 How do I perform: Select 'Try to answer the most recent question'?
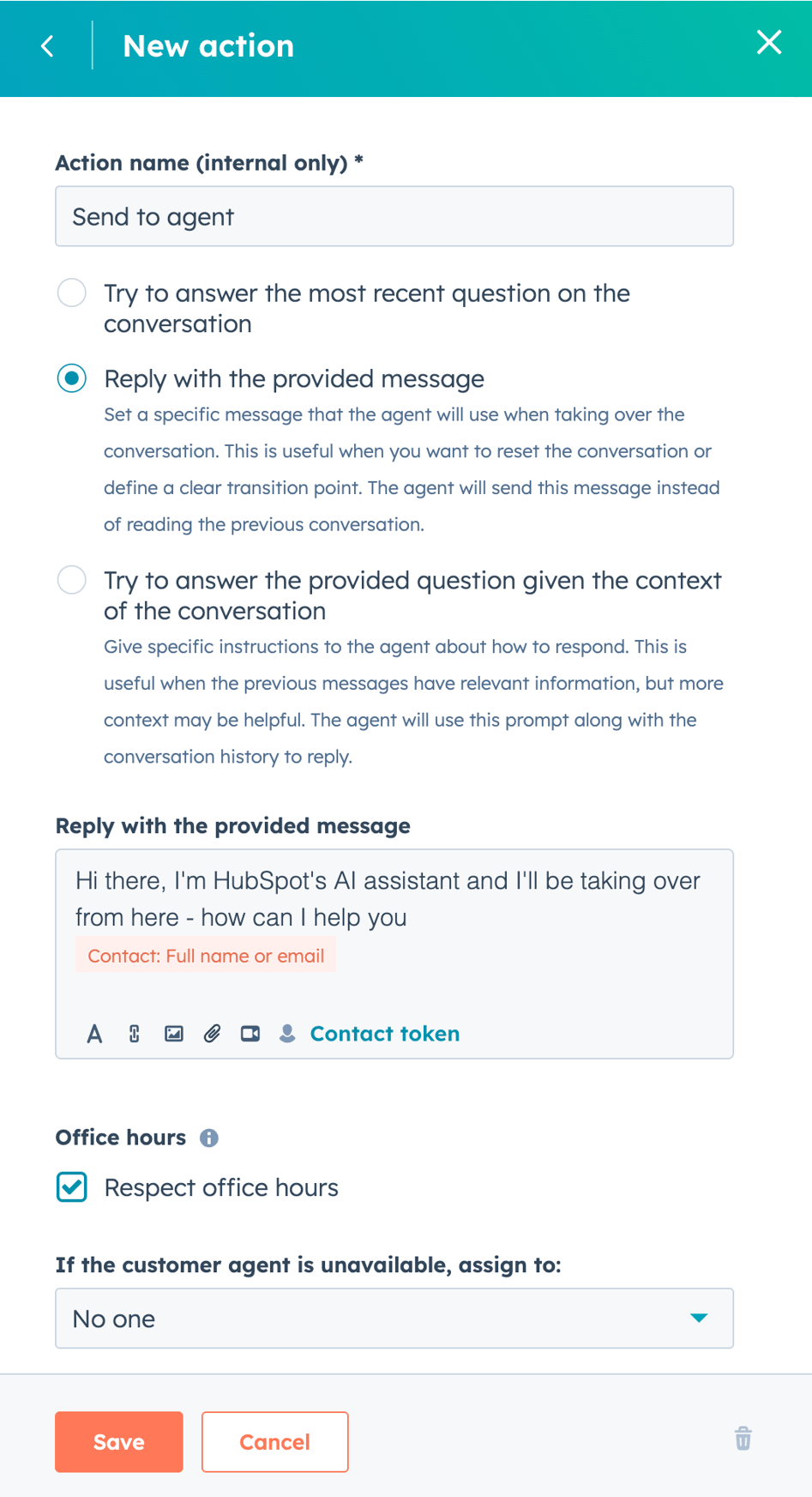click(72, 293)
